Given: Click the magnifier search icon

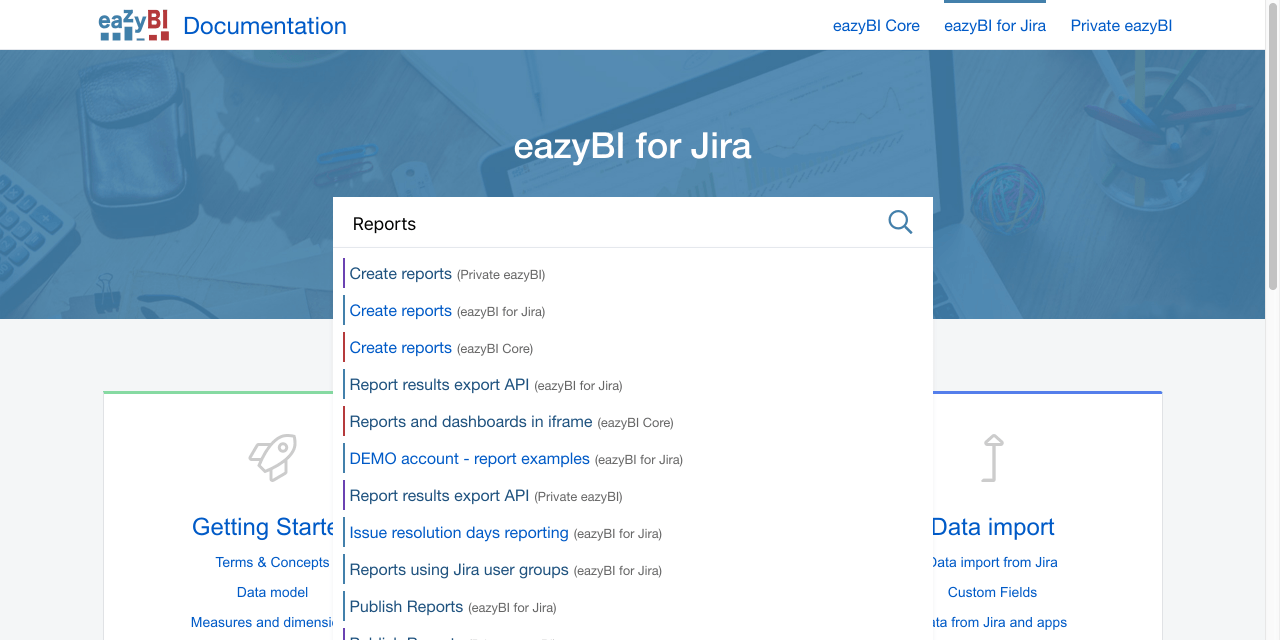Looking at the screenshot, I should click(x=900, y=222).
